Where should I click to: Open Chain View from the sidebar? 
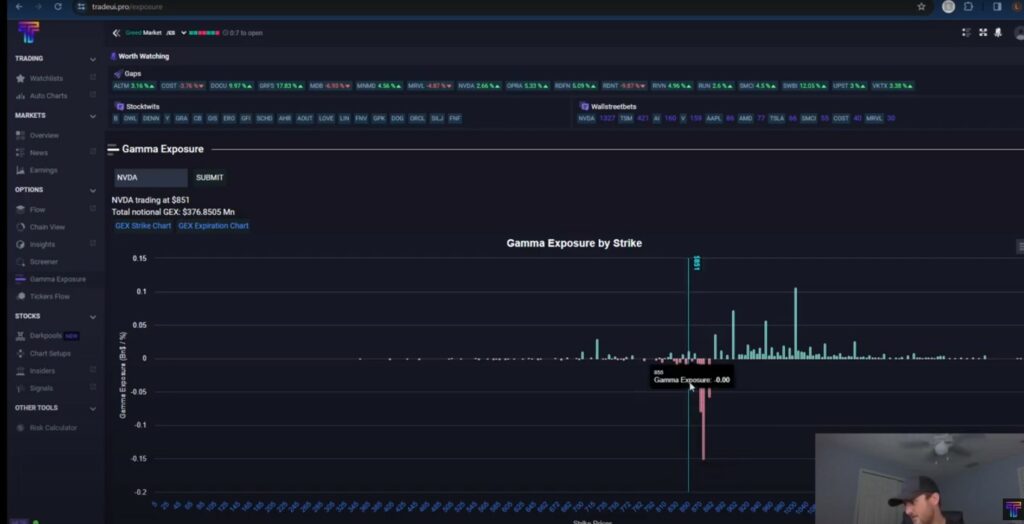(x=47, y=227)
